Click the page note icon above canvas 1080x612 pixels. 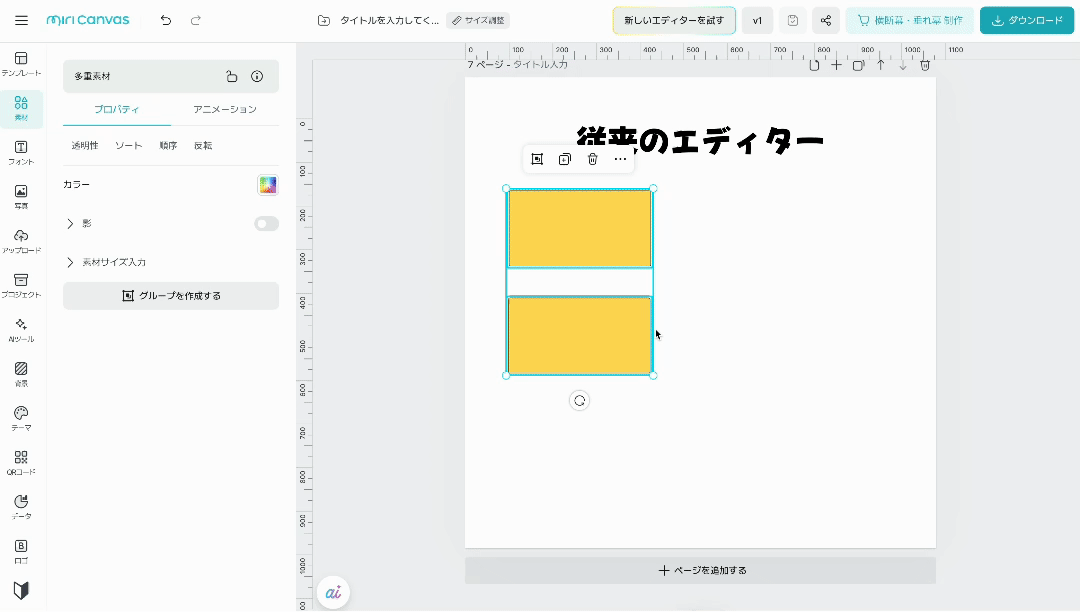coord(814,65)
